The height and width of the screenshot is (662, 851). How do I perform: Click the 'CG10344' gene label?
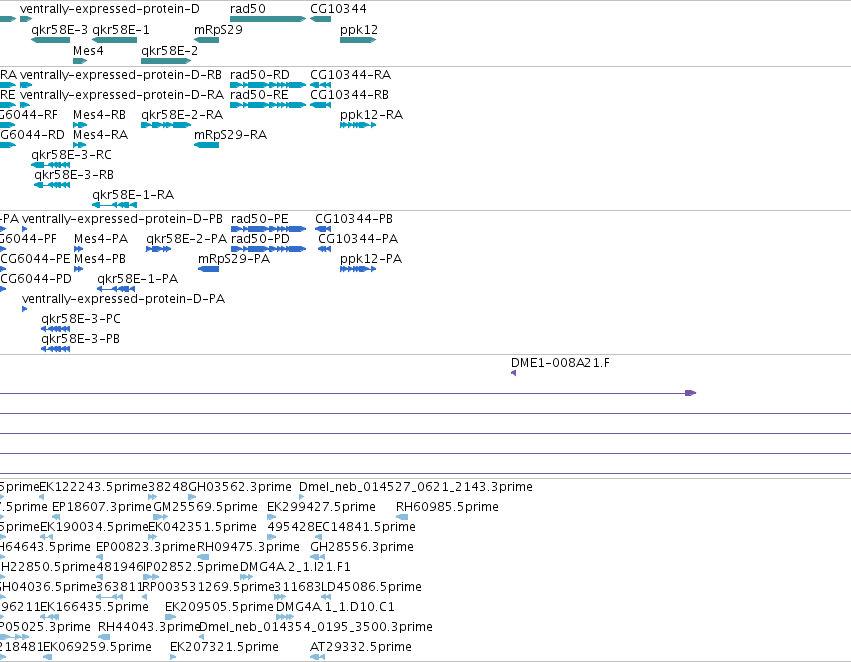(x=338, y=9)
